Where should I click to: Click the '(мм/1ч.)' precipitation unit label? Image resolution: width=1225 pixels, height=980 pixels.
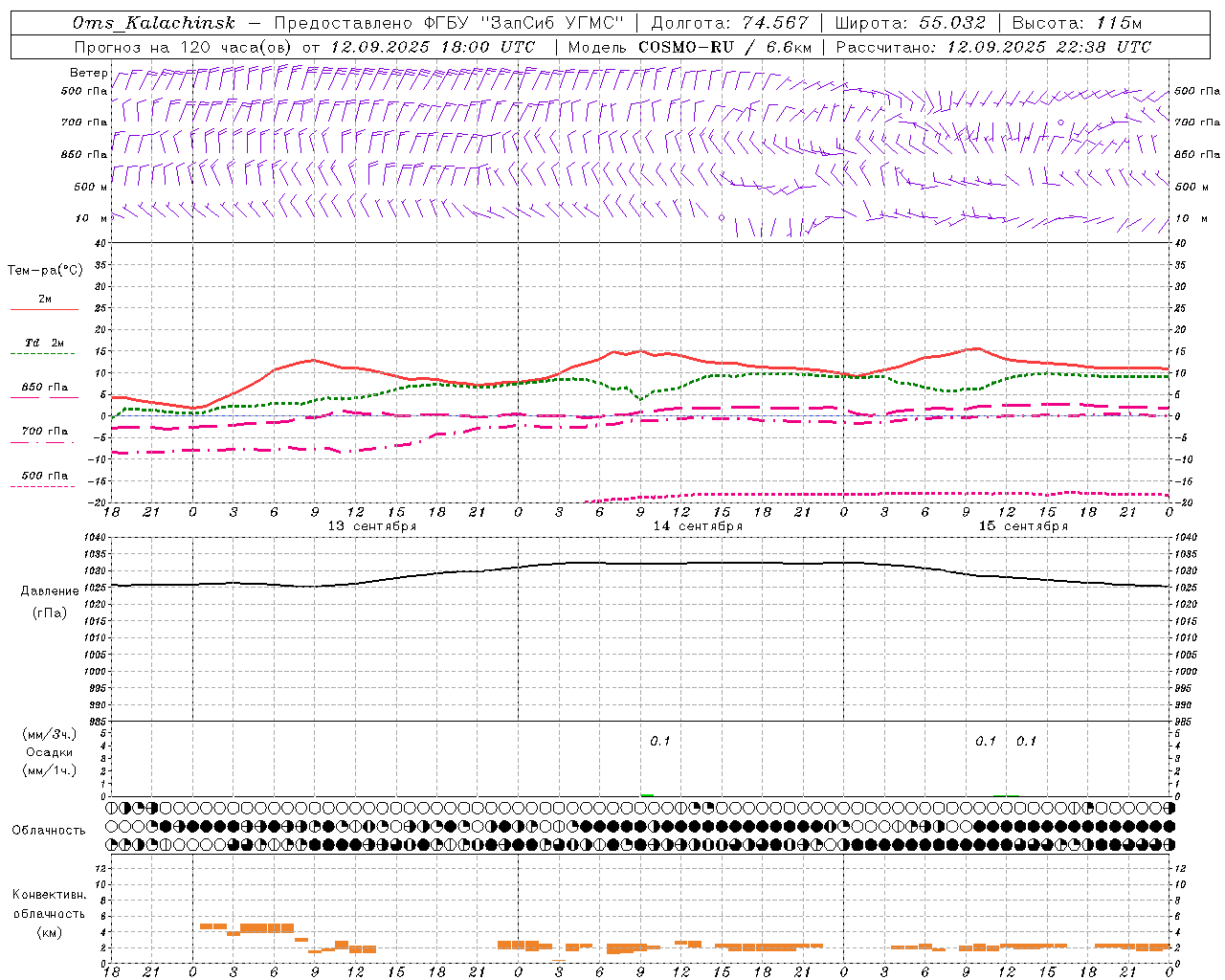50,770
